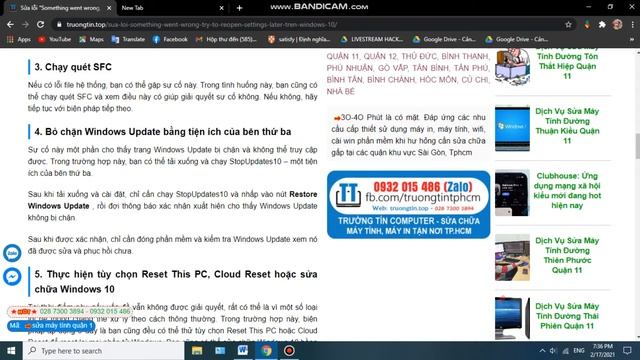Close the New Tab tab
The width and height of the screenshot is (640, 360).
tap(221, 8)
